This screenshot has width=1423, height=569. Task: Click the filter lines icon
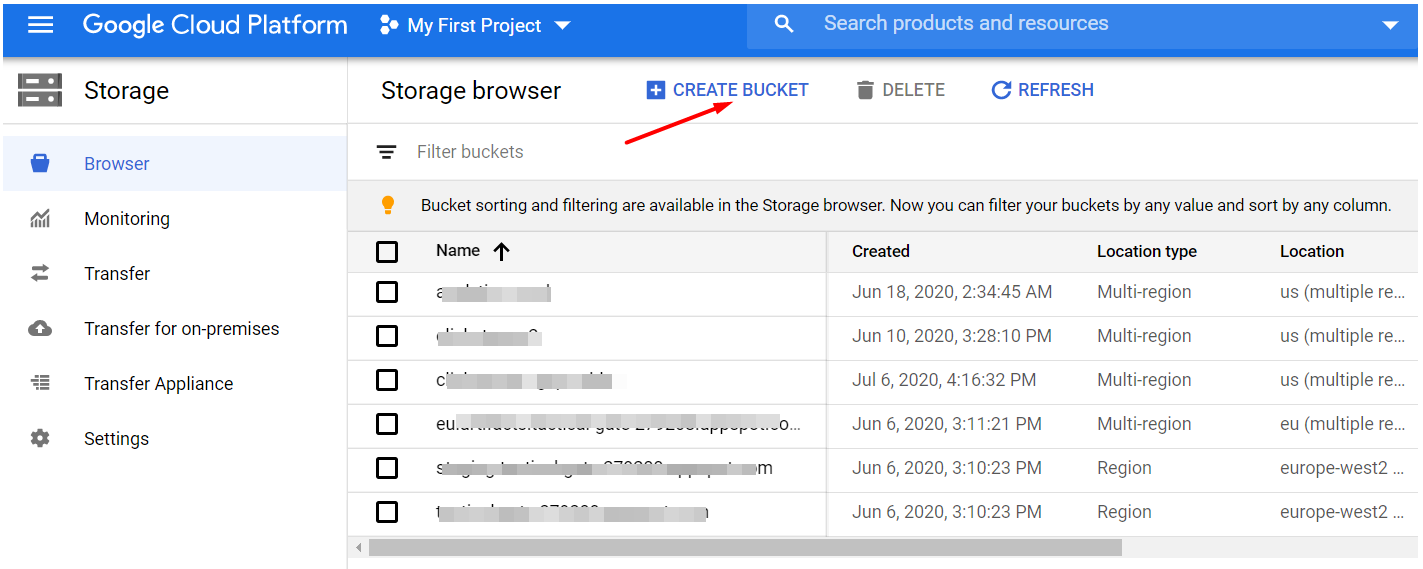coord(386,152)
